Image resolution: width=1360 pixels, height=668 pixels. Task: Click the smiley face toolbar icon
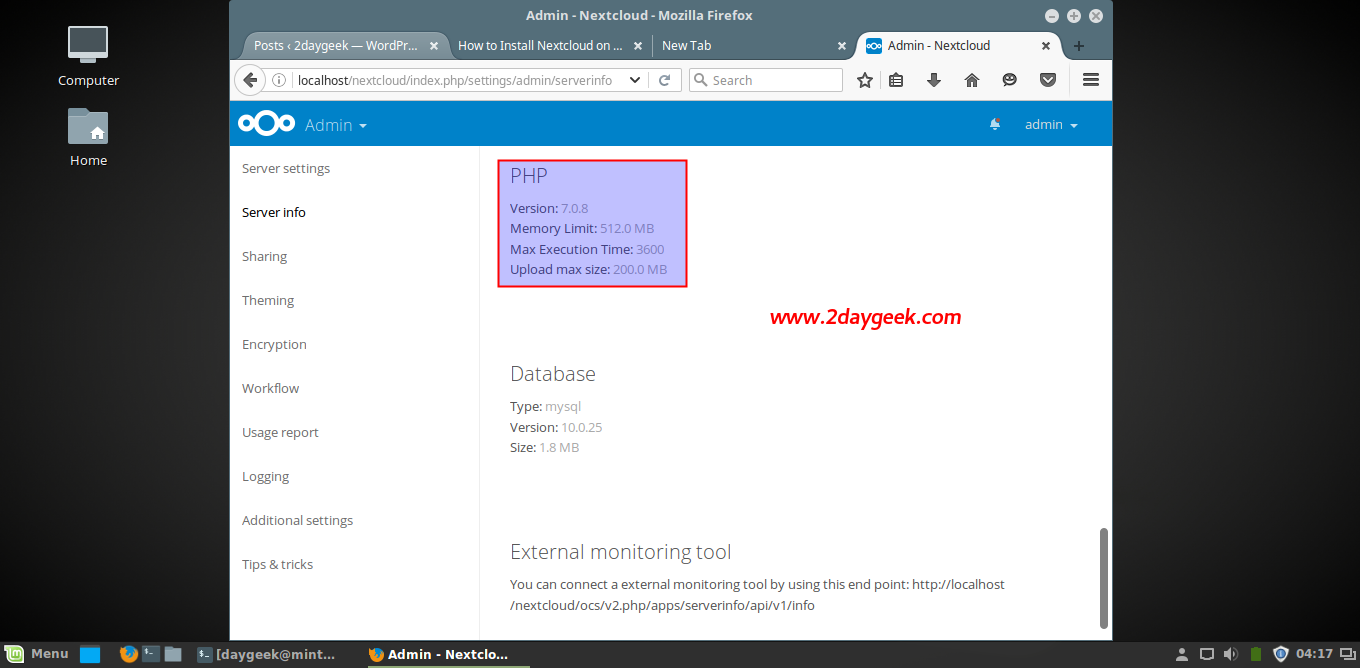[1010, 80]
